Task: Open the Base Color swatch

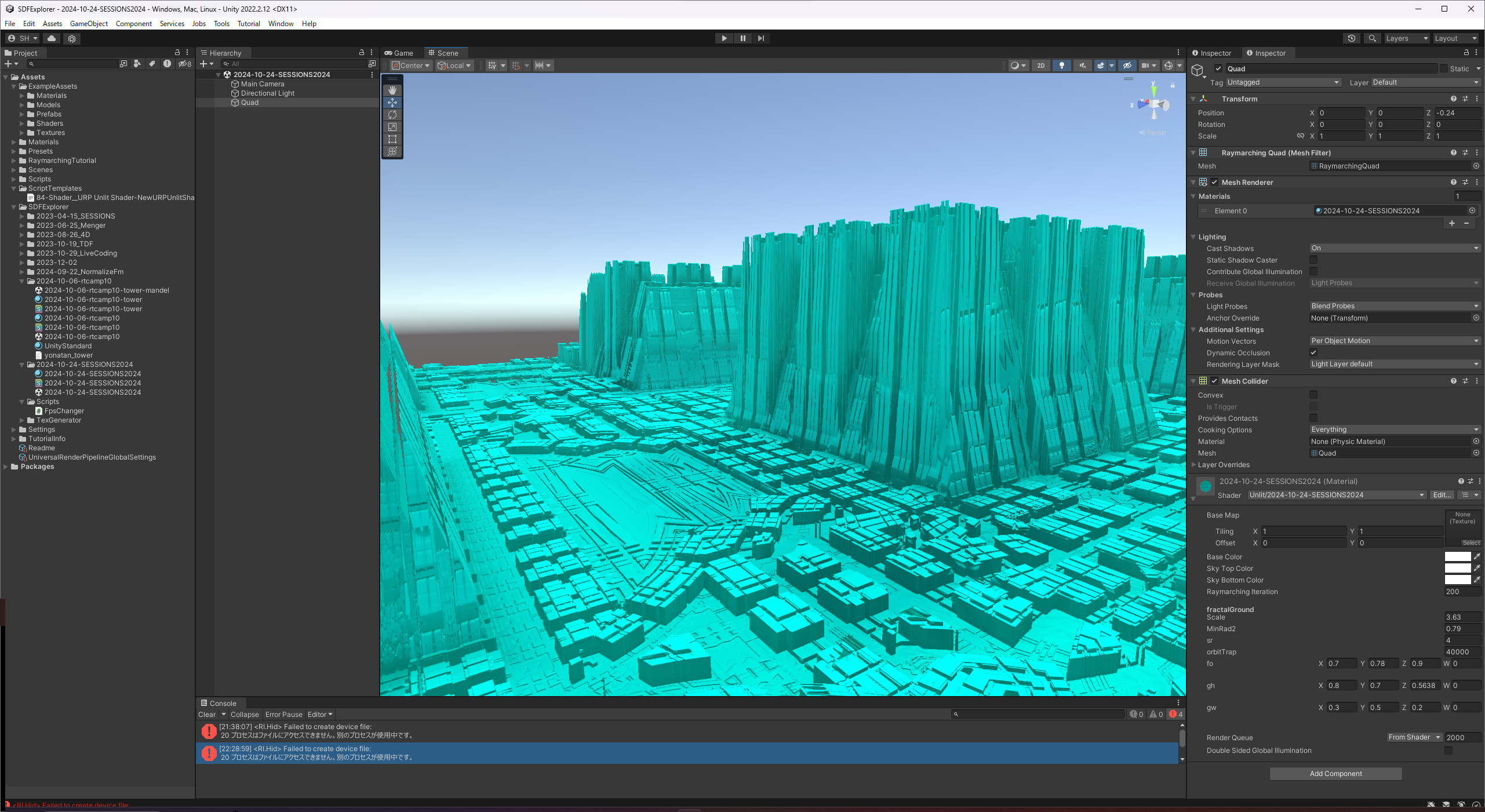Action: 1457,557
